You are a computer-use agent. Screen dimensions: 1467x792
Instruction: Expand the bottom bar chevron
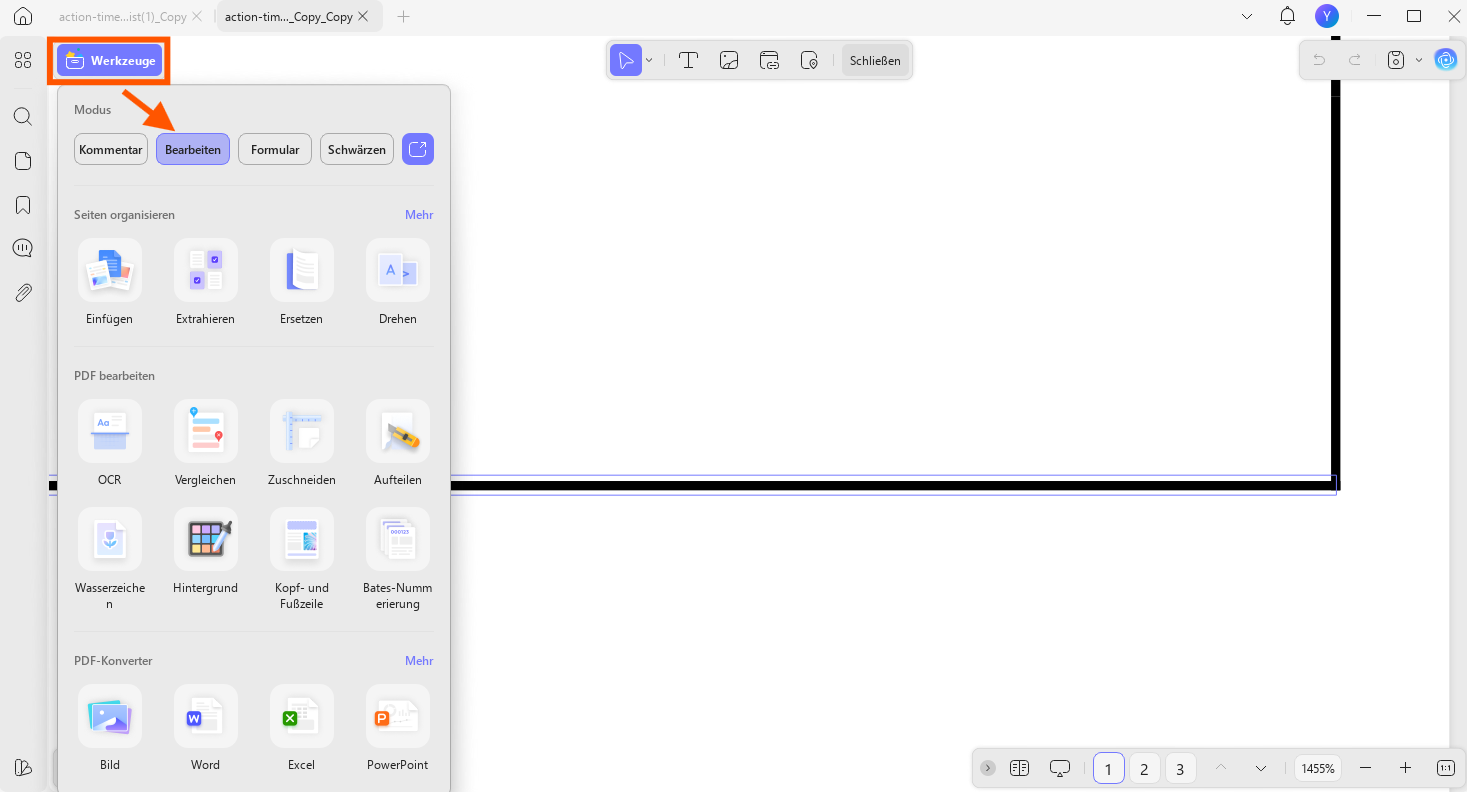pos(988,768)
